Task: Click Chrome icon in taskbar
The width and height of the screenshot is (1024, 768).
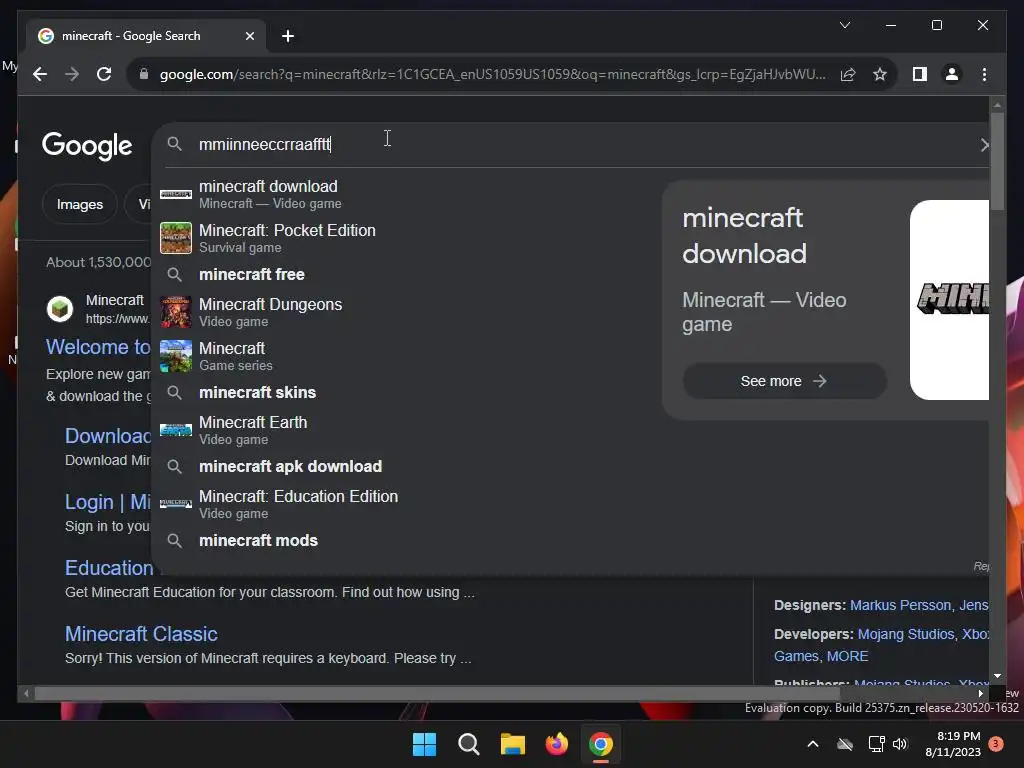Action: click(601, 744)
